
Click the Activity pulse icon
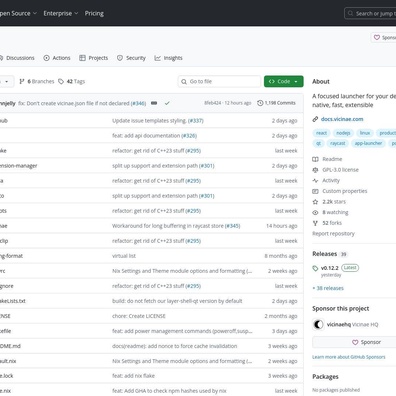pos(315,180)
